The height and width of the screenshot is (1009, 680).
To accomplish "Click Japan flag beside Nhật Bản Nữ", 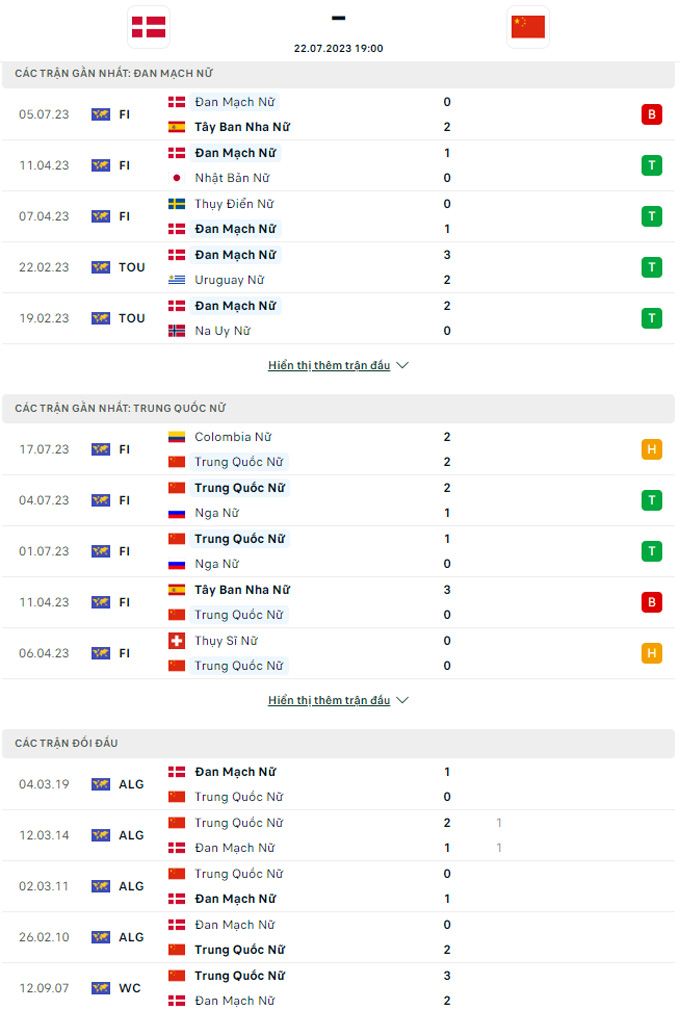I will [x=177, y=178].
